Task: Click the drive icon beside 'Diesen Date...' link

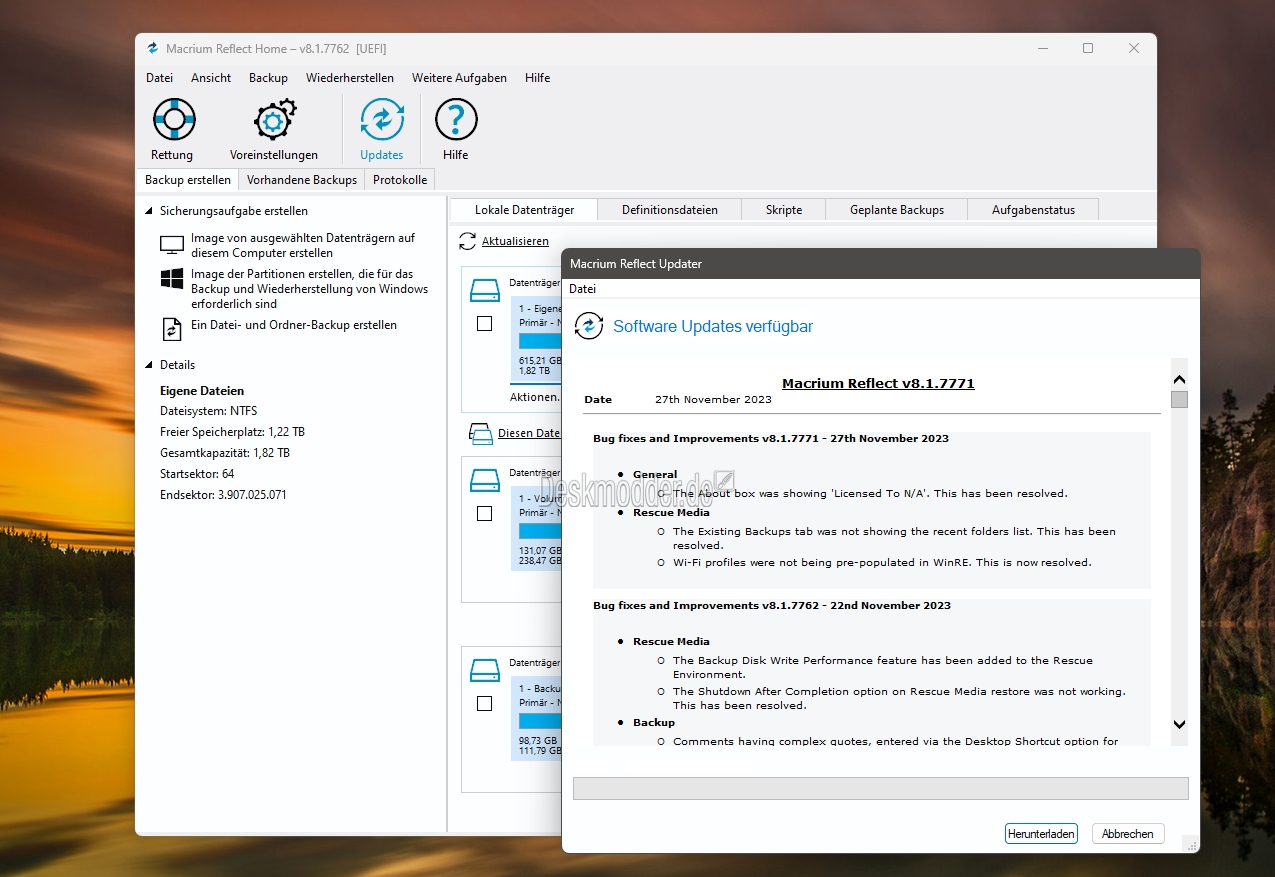Action: point(481,433)
